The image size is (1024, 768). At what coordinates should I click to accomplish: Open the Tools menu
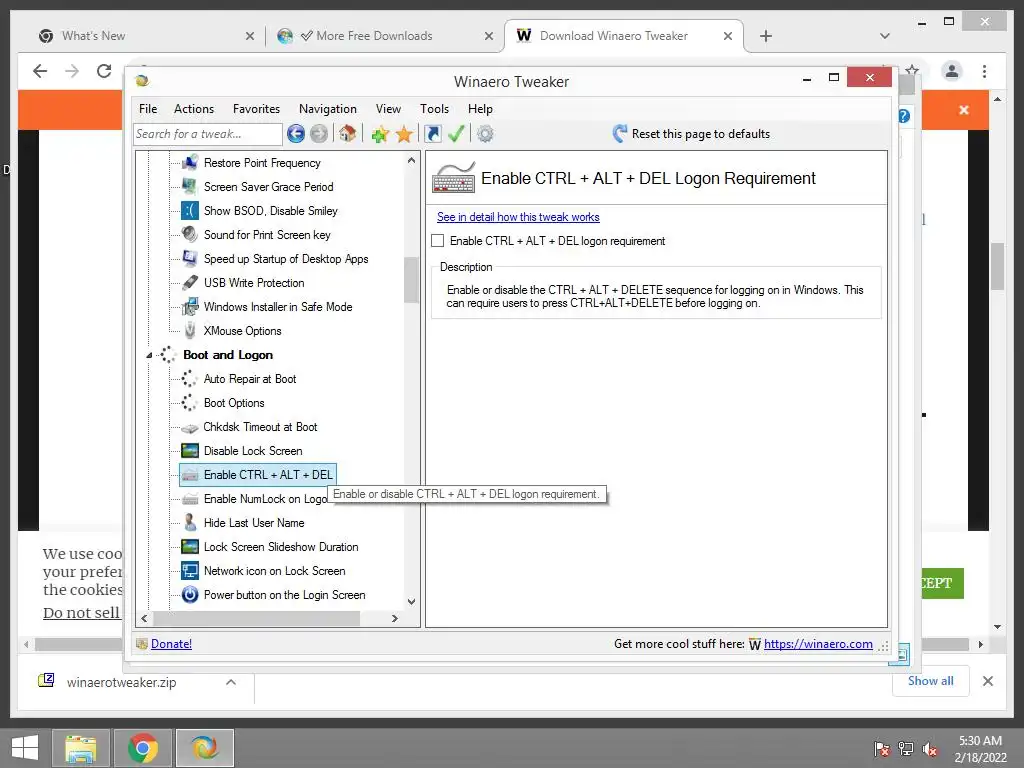click(434, 109)
